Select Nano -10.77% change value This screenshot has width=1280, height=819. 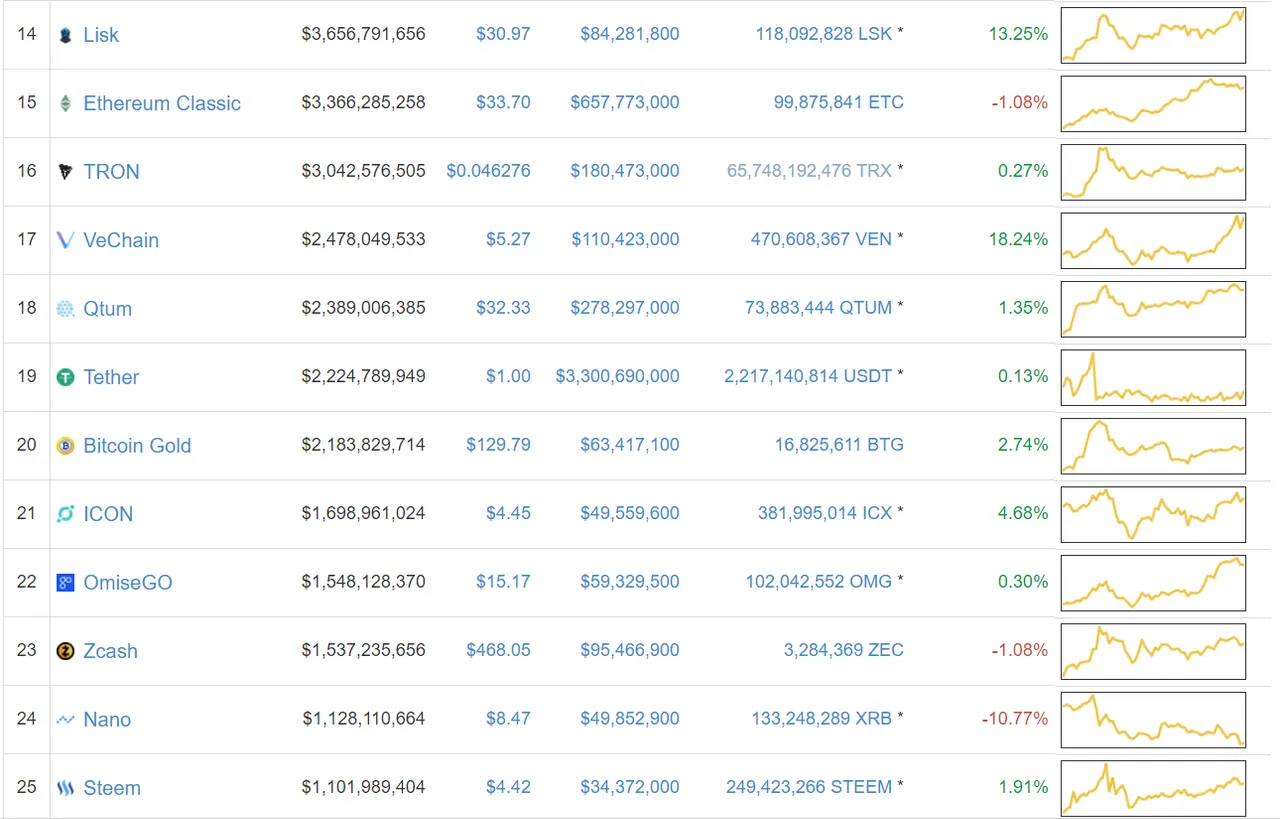coord(1015,718)
